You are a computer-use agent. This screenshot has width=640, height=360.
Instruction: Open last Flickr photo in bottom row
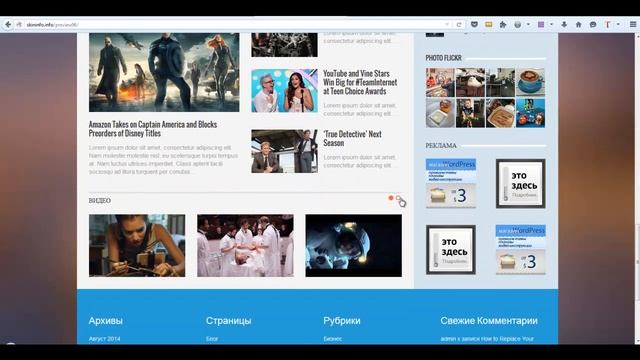point(531,113)
